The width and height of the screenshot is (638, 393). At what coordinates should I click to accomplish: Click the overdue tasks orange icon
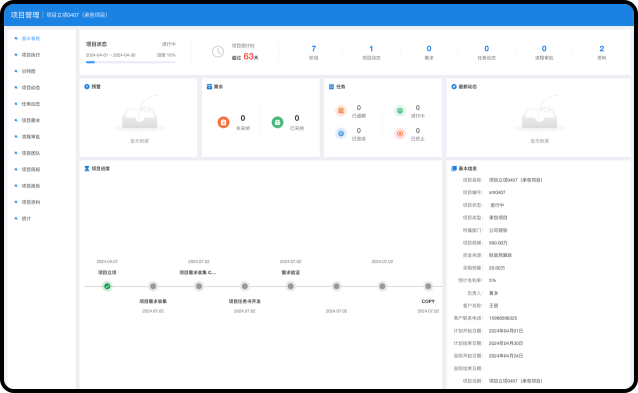pos(341,111)
